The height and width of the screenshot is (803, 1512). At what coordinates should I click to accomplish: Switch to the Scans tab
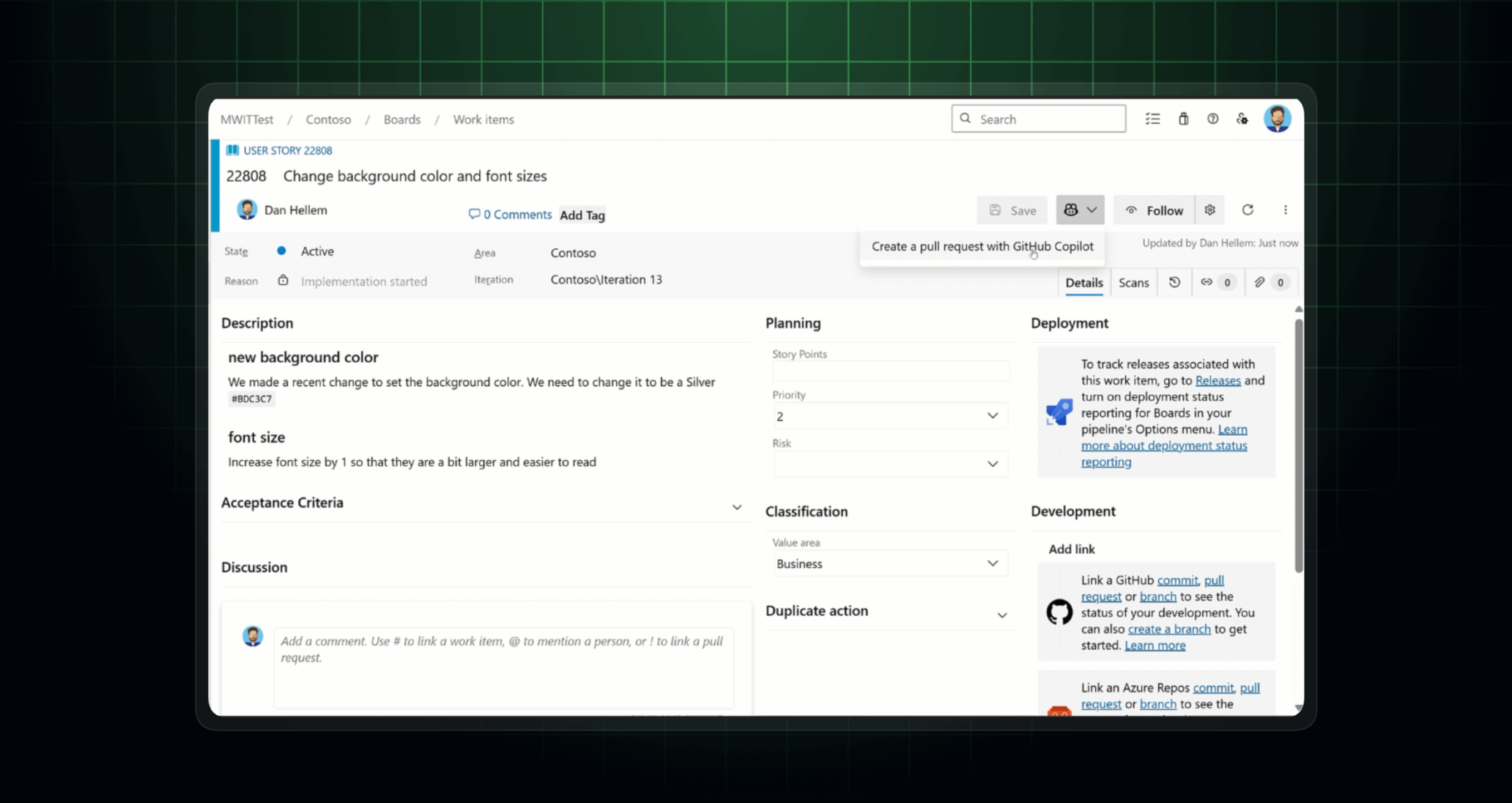click(x=1133, y=283)
